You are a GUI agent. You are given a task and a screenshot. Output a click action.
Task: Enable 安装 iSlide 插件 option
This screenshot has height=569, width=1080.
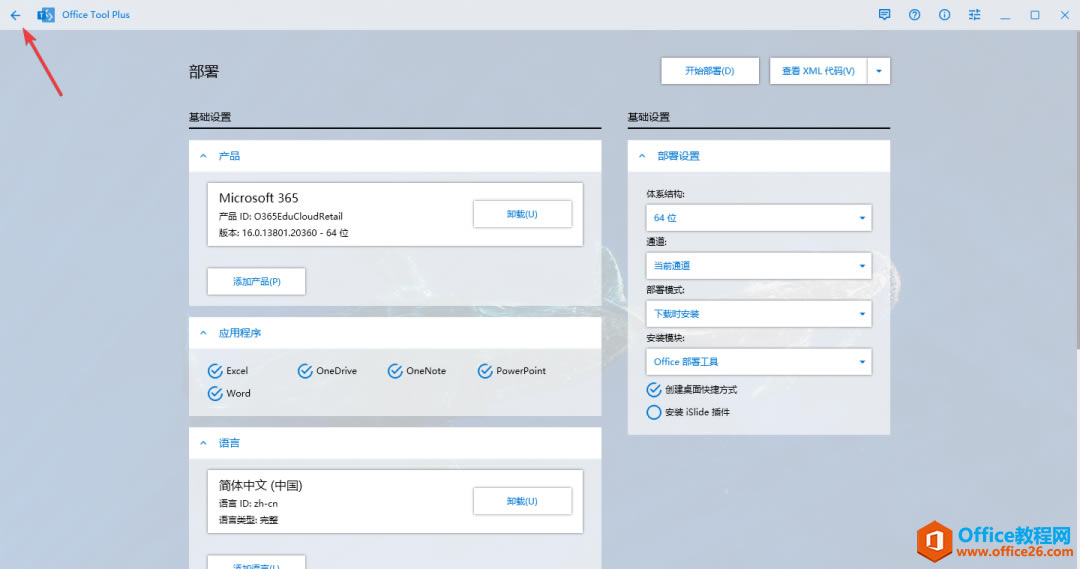tap(654, 413)
